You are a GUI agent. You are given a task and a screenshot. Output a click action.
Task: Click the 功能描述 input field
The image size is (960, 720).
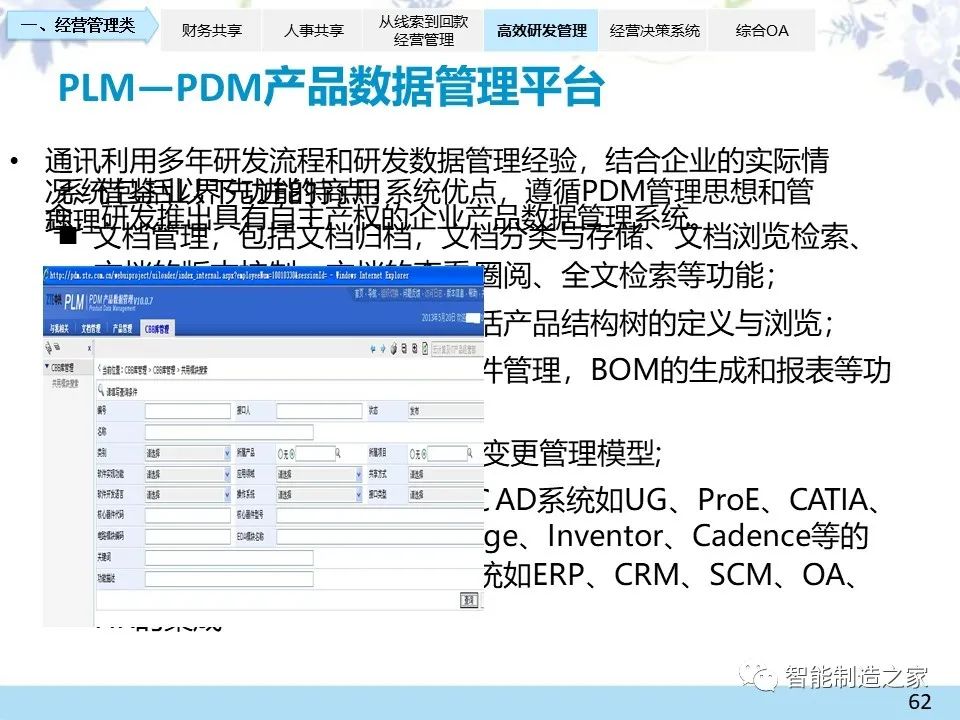click(229, 579)
